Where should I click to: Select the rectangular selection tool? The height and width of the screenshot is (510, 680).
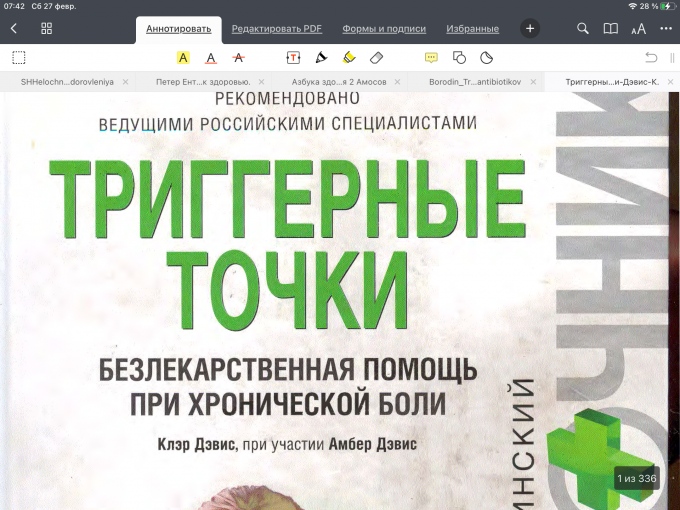(18, 58)
